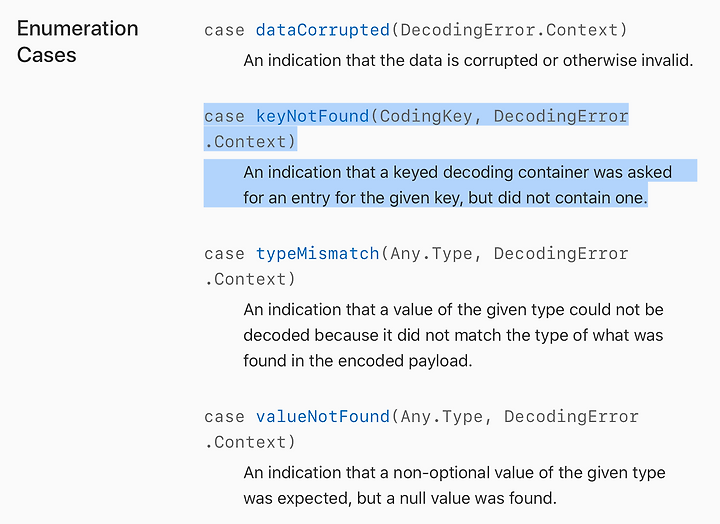The width and height of the screenshot is (720, 524).
Task: Click the 'found in the encoded payload' text
Action: 358,361
